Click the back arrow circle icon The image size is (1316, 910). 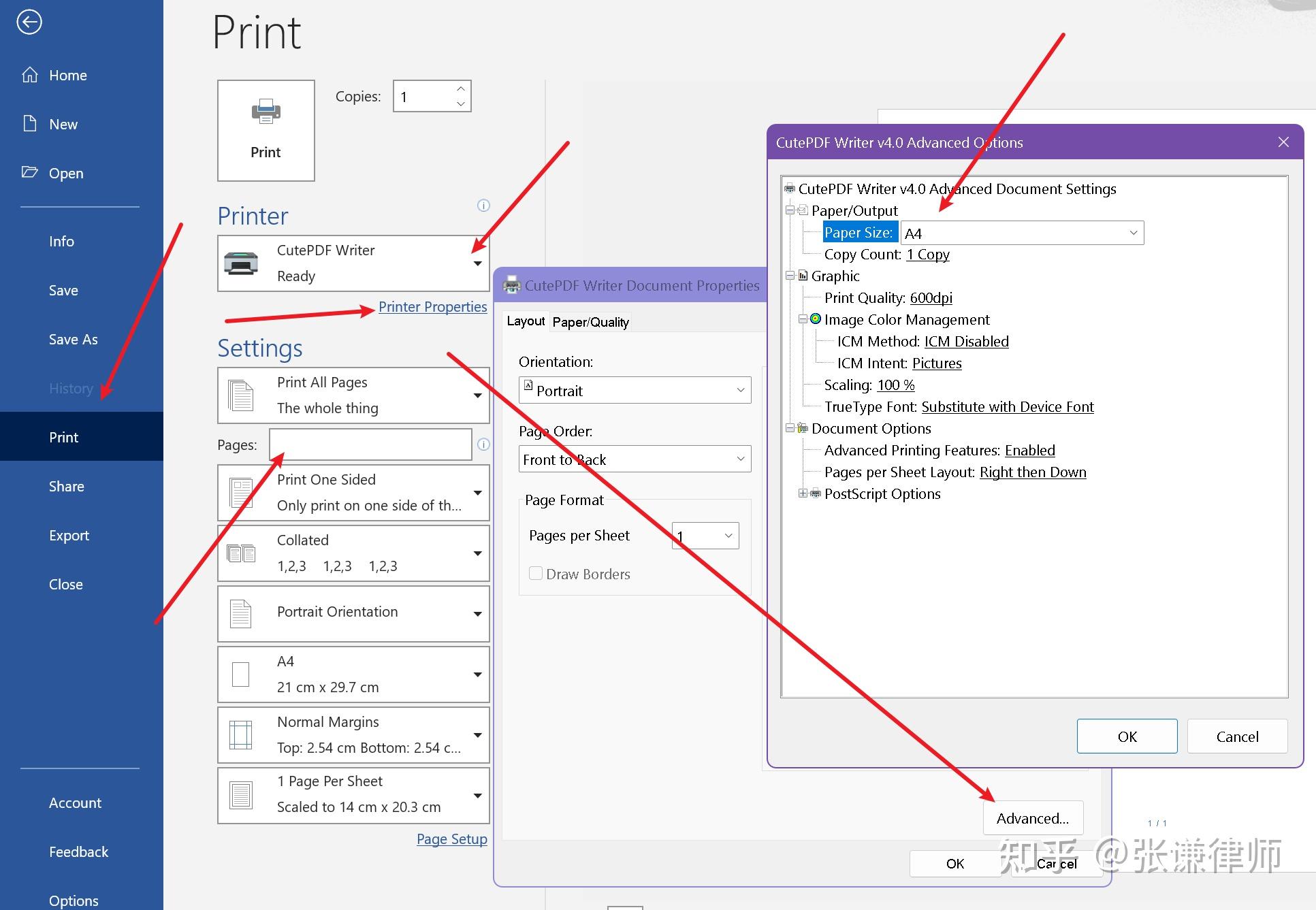(x=29, y=22)
